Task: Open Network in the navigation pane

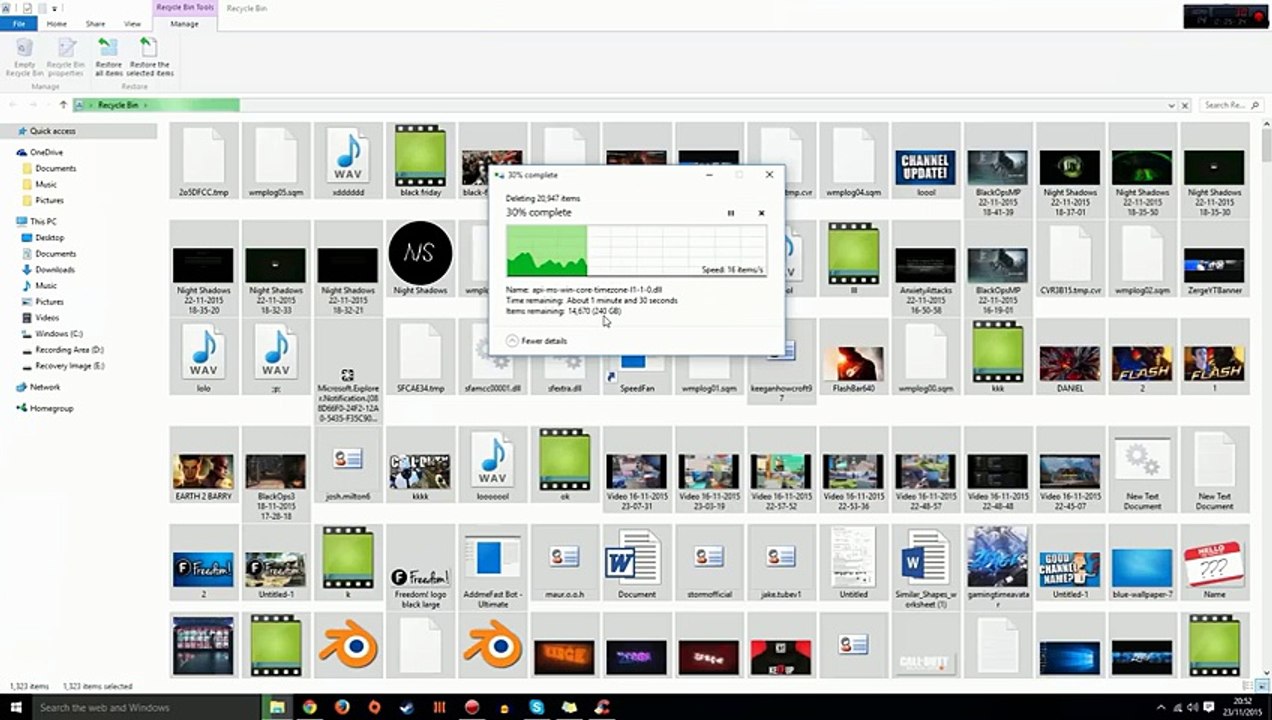Action: 44,387
